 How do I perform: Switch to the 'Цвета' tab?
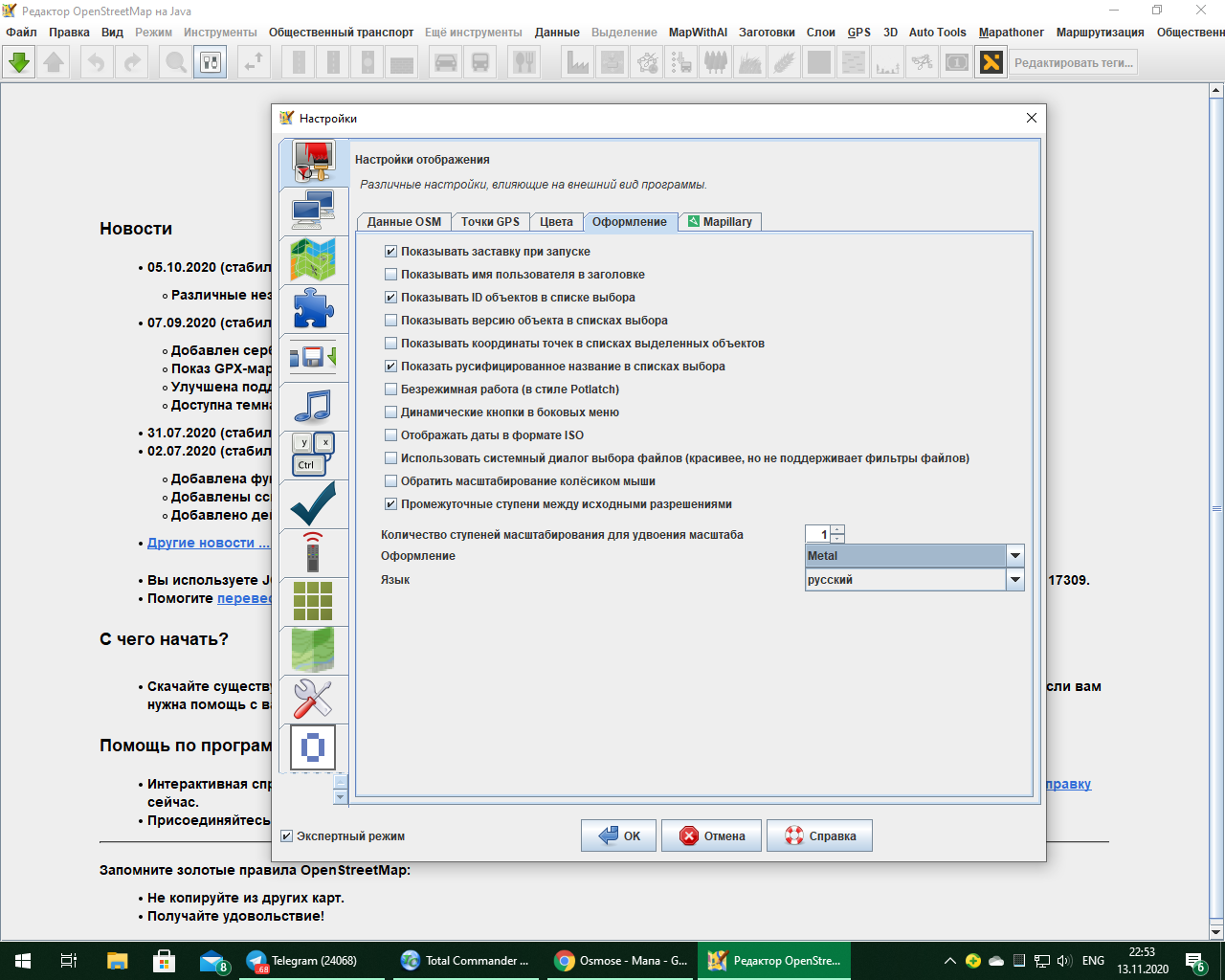click(556, 222)
